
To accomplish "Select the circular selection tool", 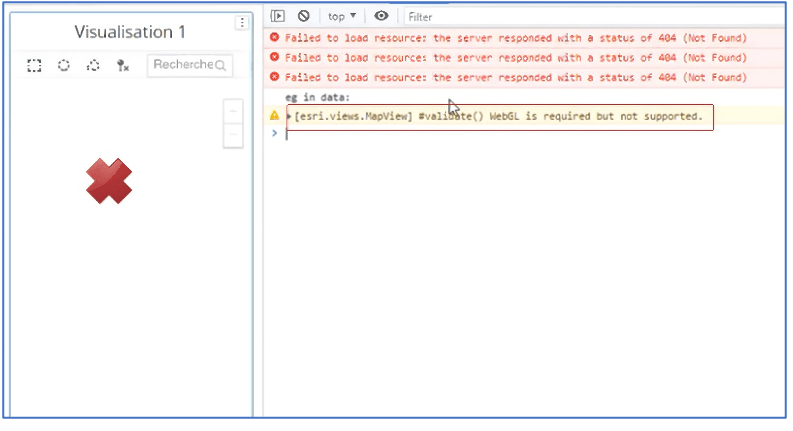I will tap(63, 66).
